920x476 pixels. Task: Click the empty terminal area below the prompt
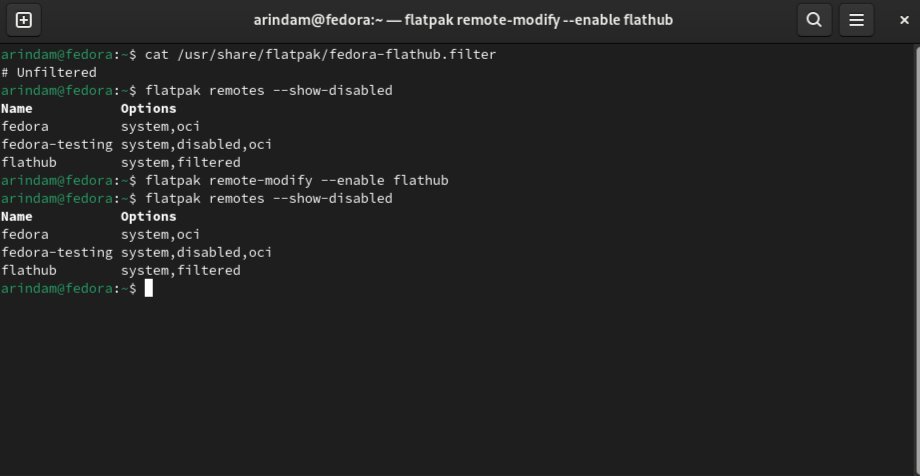pos(460,390)
